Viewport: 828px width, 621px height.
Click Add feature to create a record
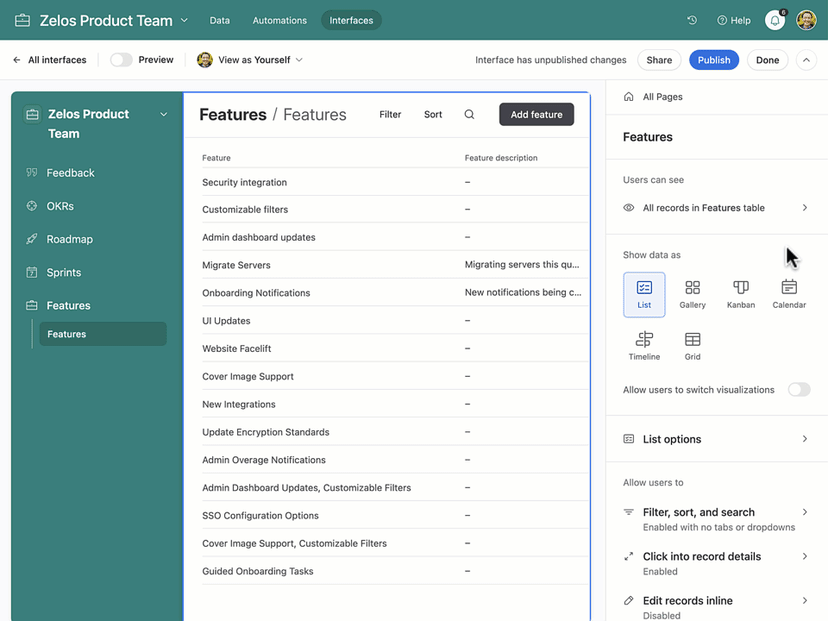[x=536, y=114]
